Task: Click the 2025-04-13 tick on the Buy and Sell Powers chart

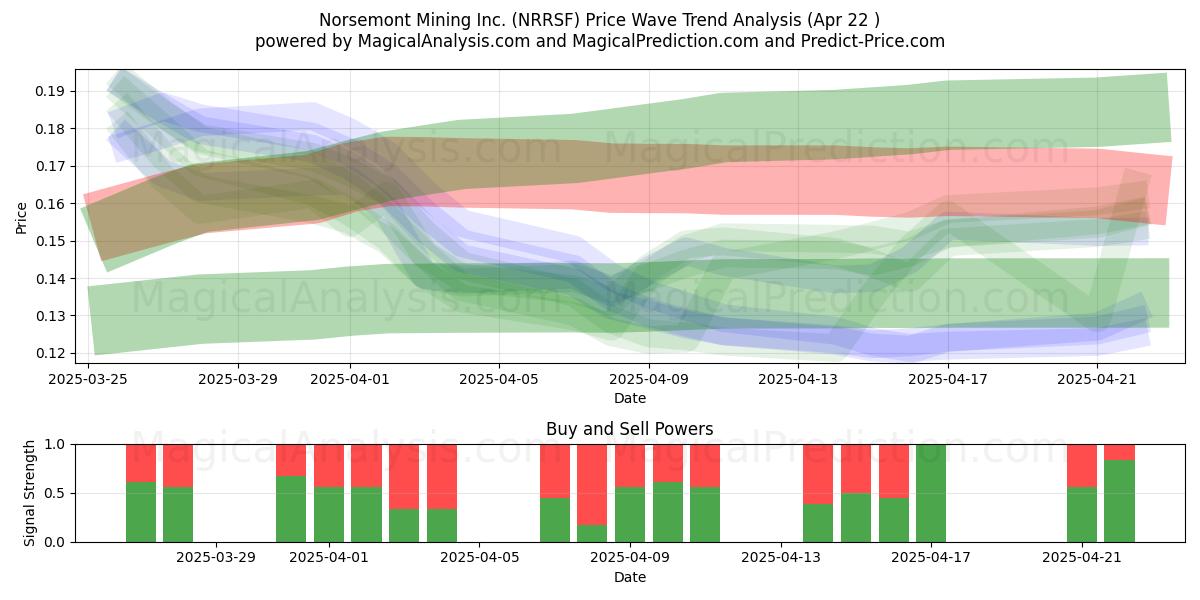Action: [x=781, y=558]
